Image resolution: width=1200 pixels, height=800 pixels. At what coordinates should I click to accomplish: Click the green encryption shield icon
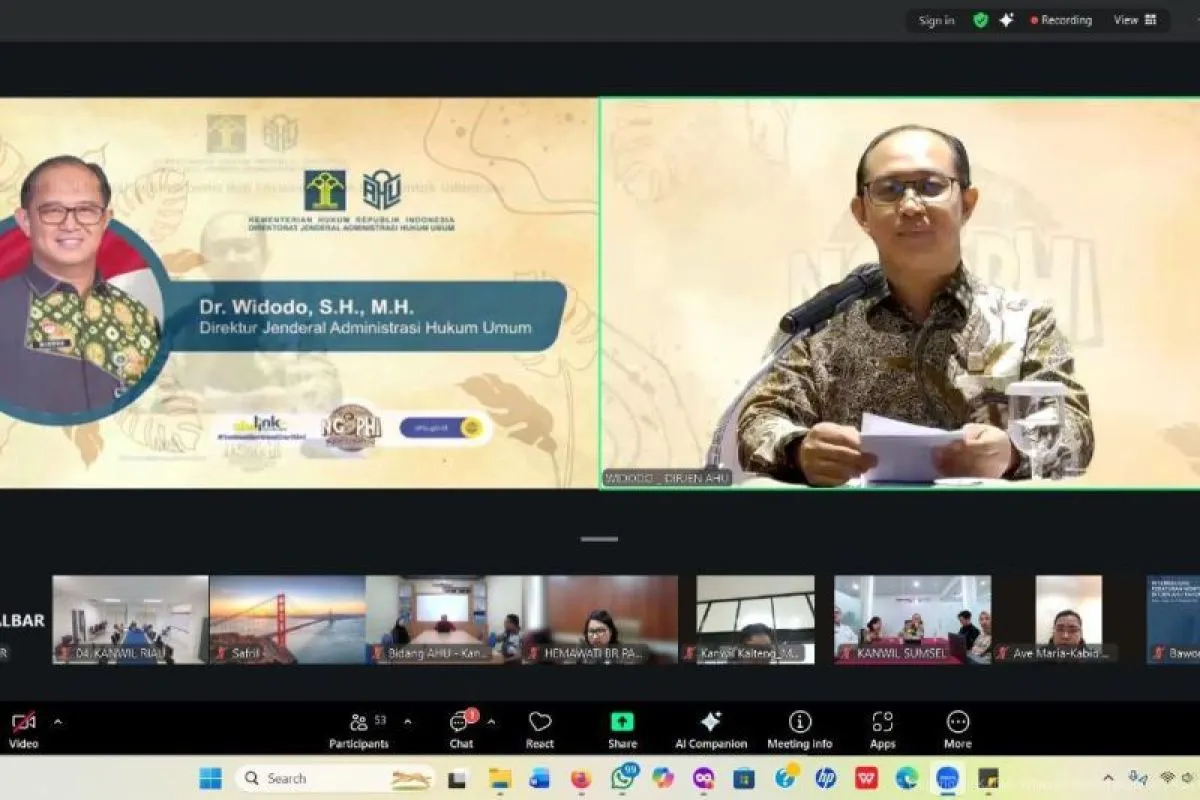coord(980,20)
